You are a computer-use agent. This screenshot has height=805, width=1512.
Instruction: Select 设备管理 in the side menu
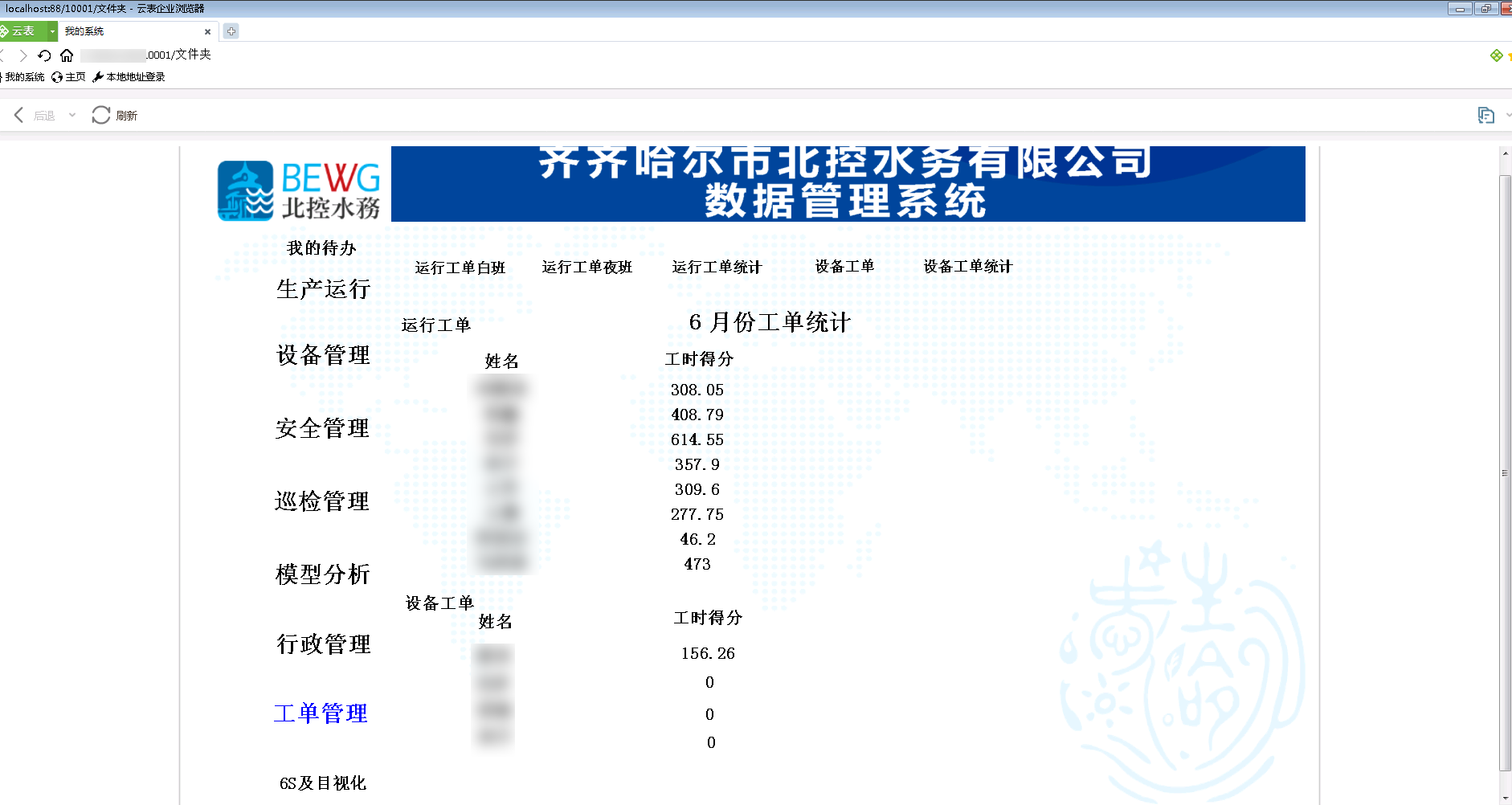(323, 355)
